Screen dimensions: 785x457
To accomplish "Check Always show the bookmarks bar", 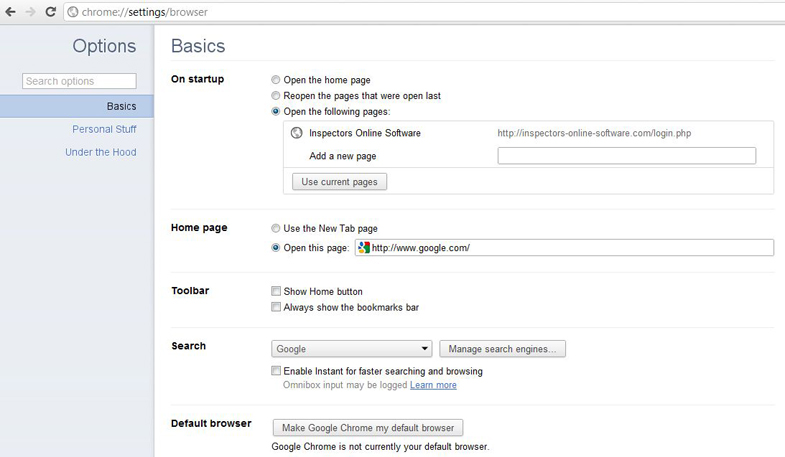I will (x=276, y=307).
